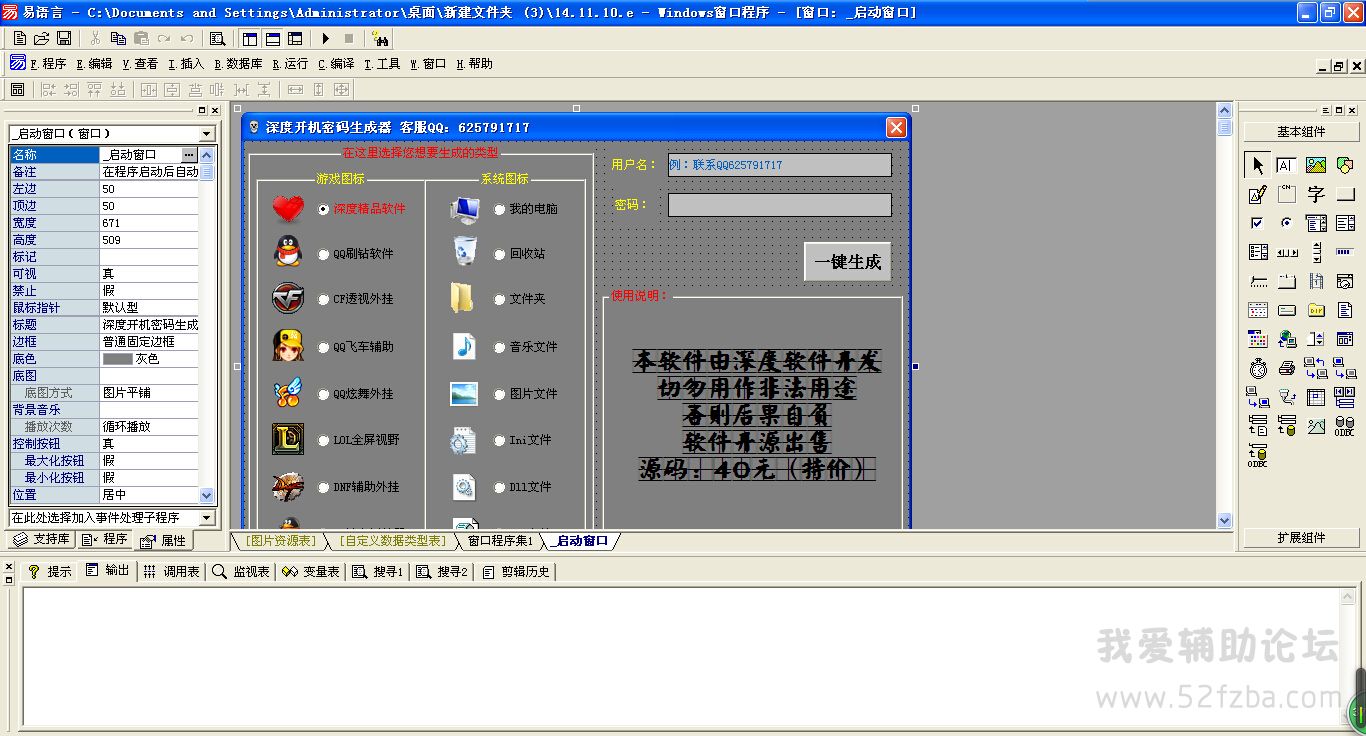The image size is (1366, 736).
Task: Create a new file from the toolbar
Action: coord(20,38)
